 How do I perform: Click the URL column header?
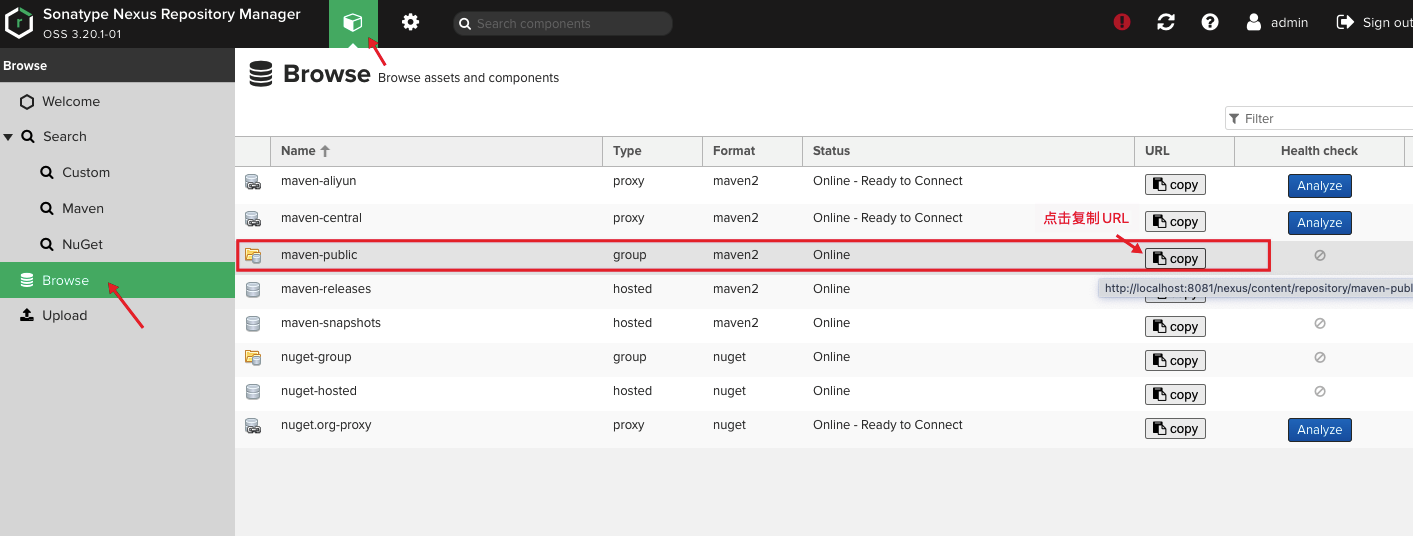(x=1184, y=151)
